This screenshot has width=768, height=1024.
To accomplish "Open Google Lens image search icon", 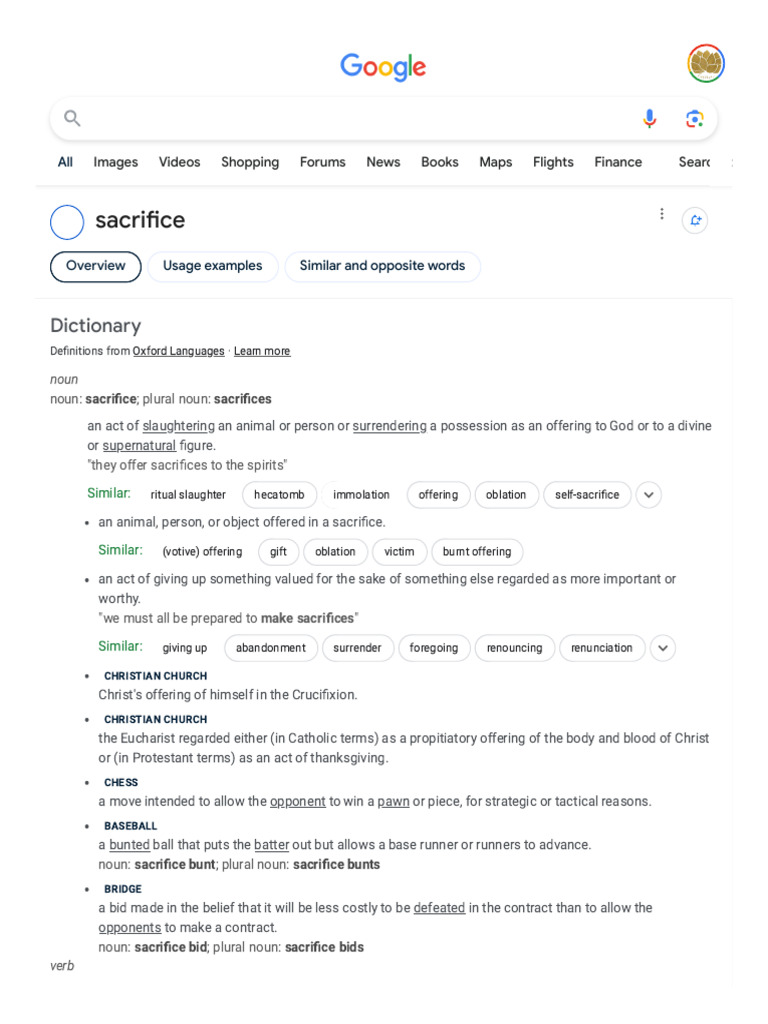I will (694, 119).
